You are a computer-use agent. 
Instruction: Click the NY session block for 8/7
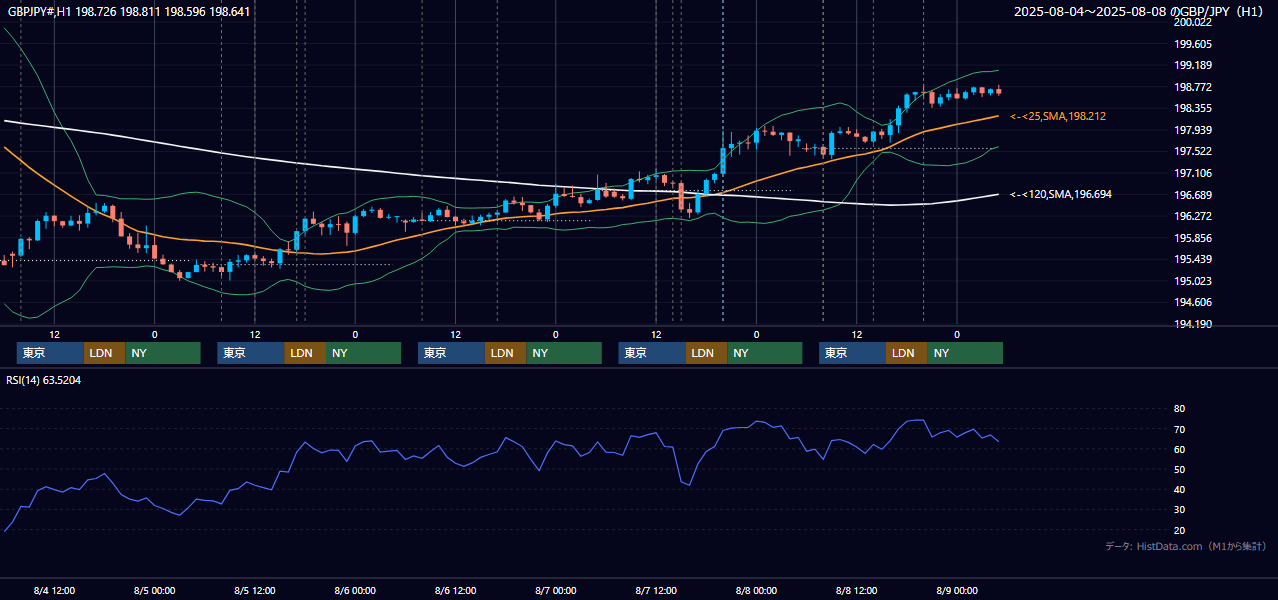(x=764, y=353)
